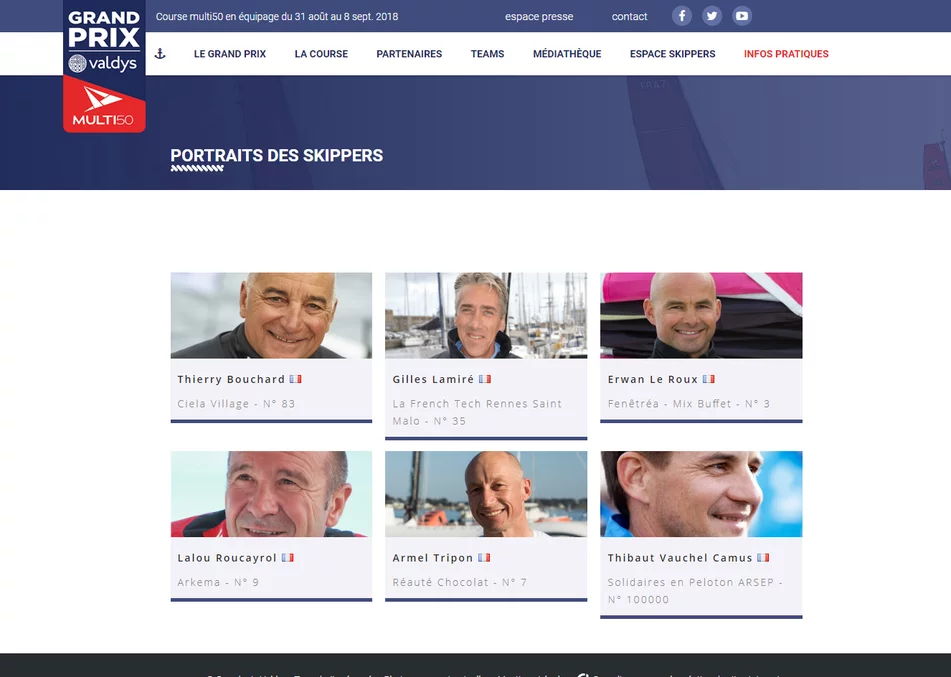Screen dimensions: 951x677
Task: Click the anchor home icon
Action: click(160, 54)
